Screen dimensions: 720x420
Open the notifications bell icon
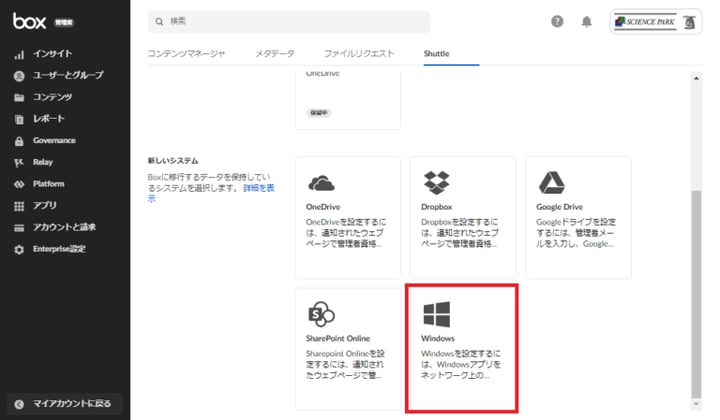point(586,22)
